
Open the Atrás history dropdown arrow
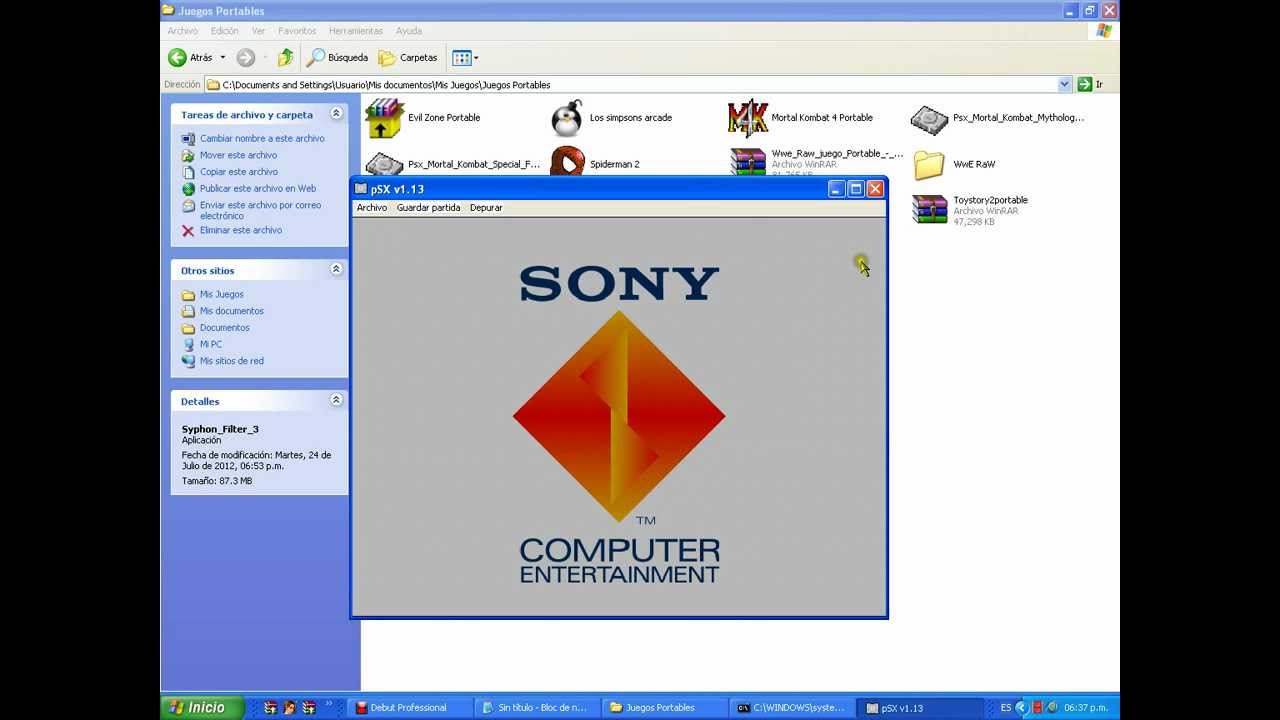(x=222, y=57)
